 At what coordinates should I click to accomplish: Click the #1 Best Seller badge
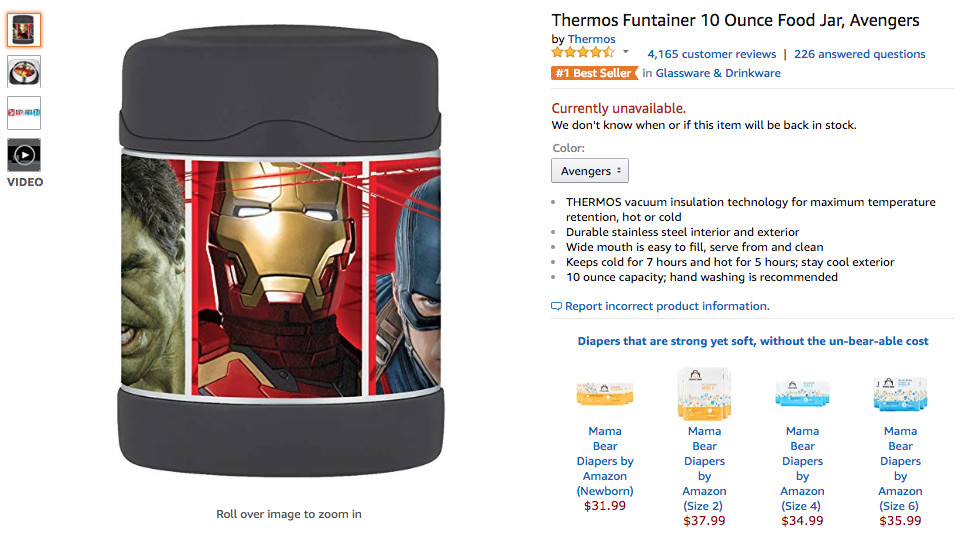tap(594, 73)
